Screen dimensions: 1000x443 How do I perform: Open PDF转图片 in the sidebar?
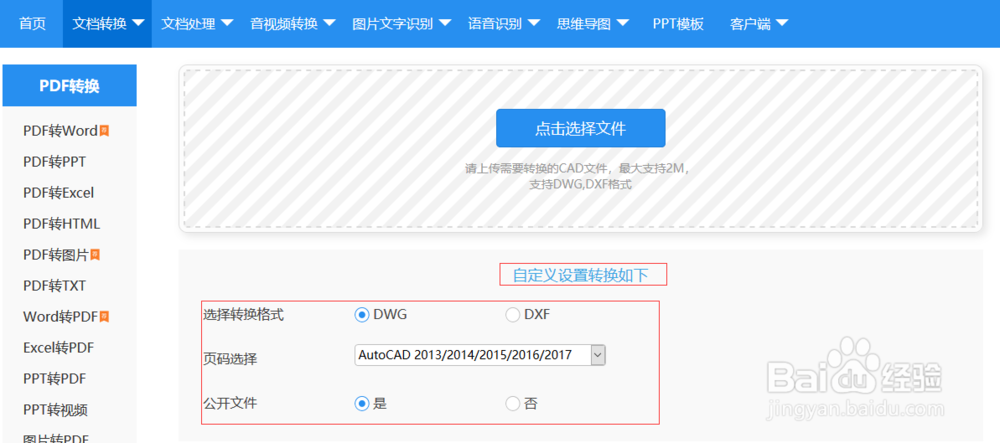[55, 255]
